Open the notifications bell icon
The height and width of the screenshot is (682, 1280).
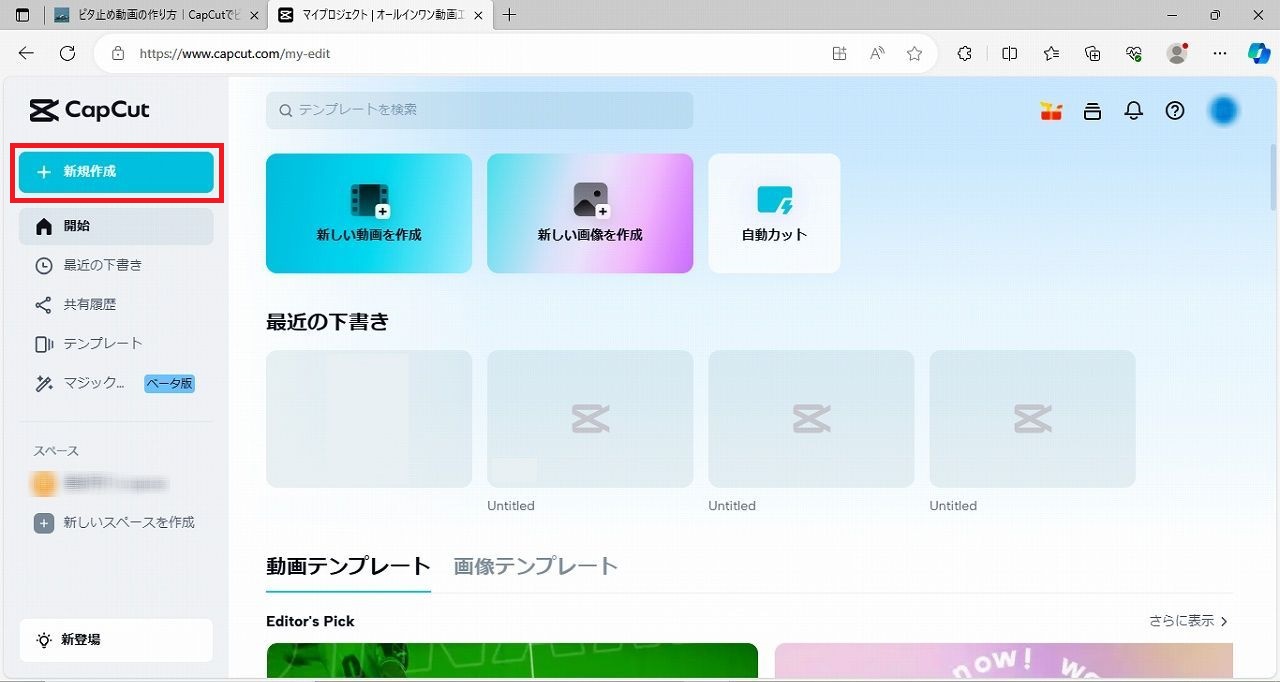click(x=1133, y=111)
